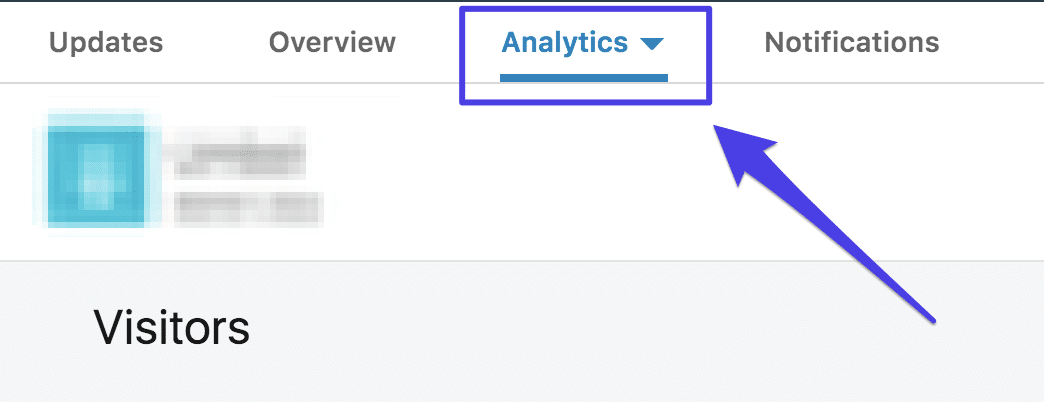
Task: Go to the Notifications tab
Action: (851, 43)
